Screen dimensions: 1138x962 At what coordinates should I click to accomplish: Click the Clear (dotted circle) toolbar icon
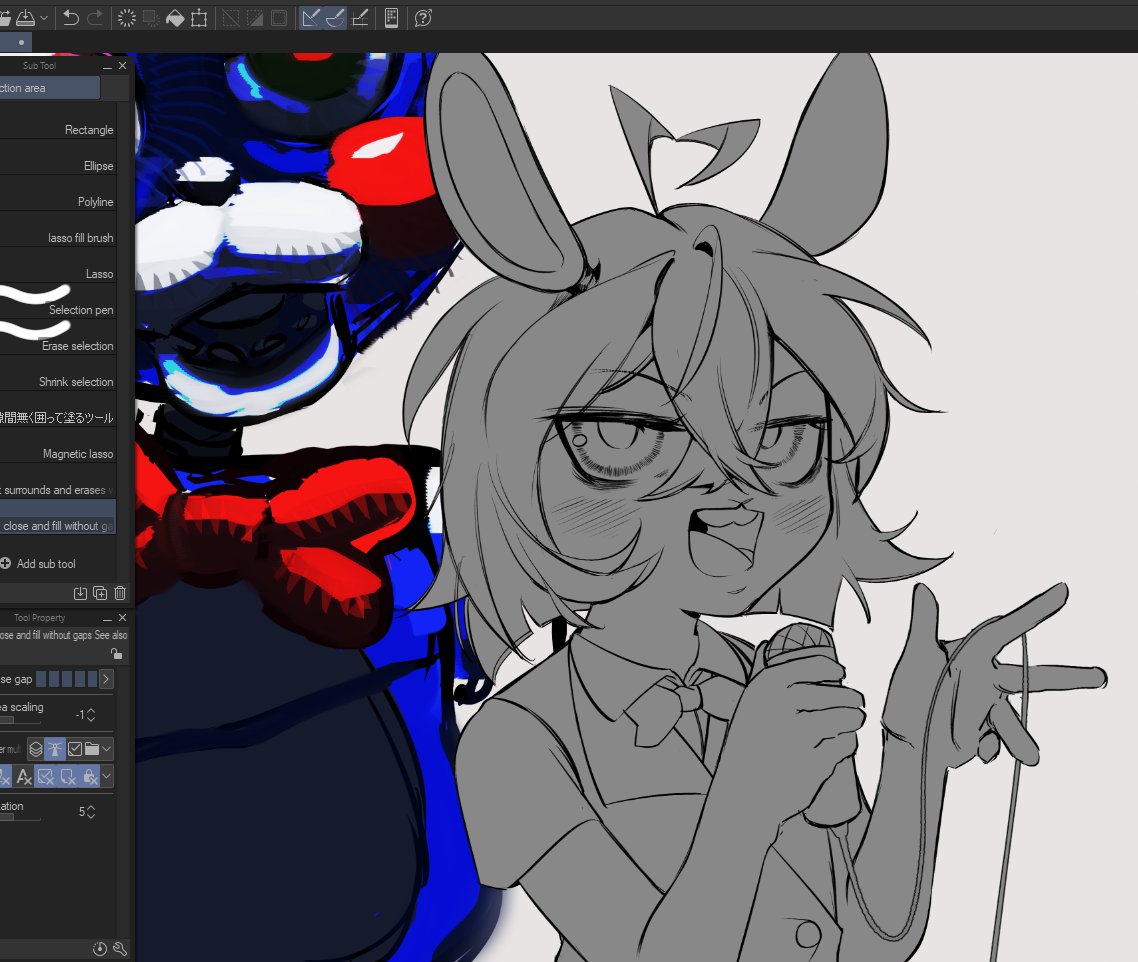127,18
